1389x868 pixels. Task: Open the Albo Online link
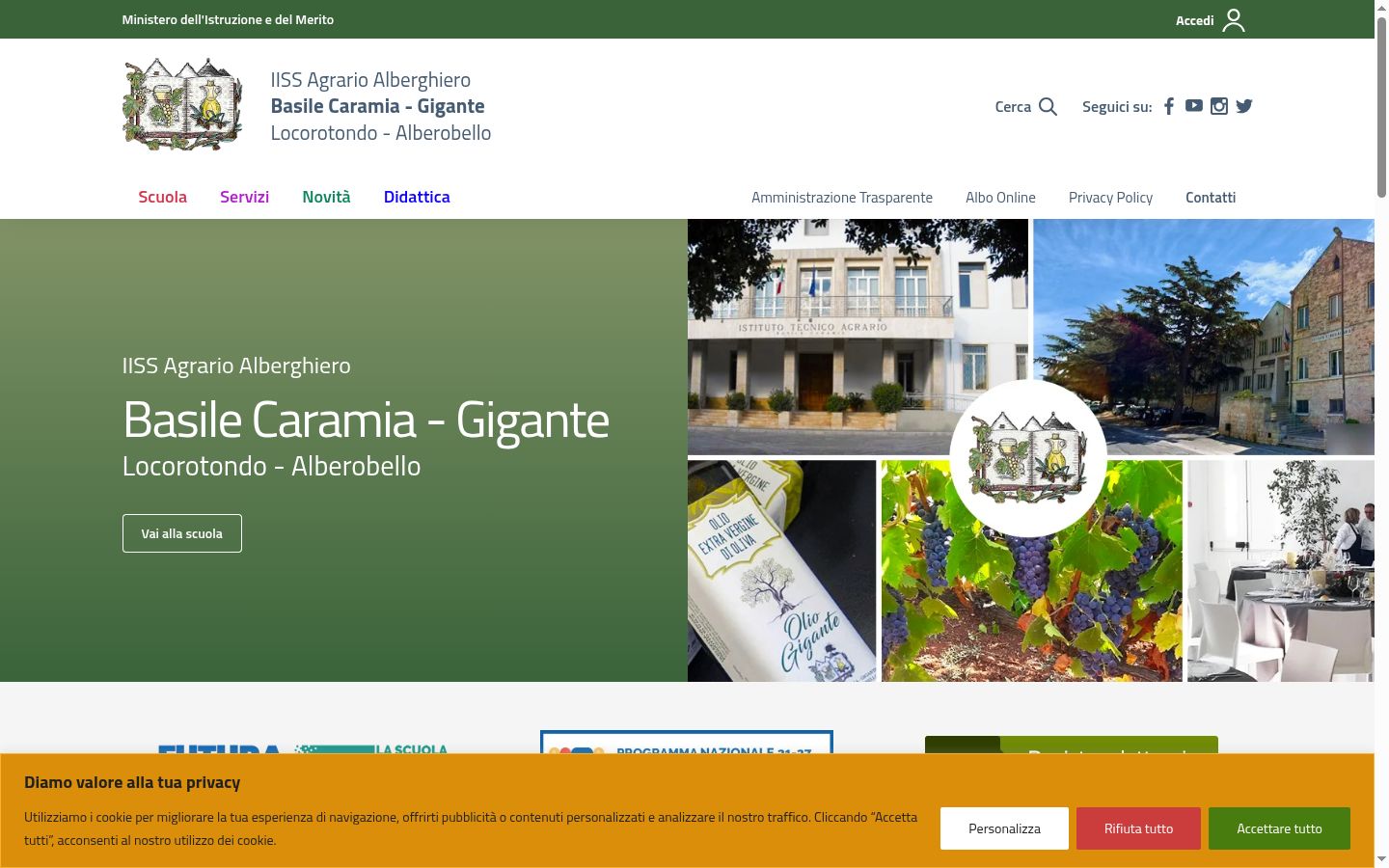click(1000, 198)
